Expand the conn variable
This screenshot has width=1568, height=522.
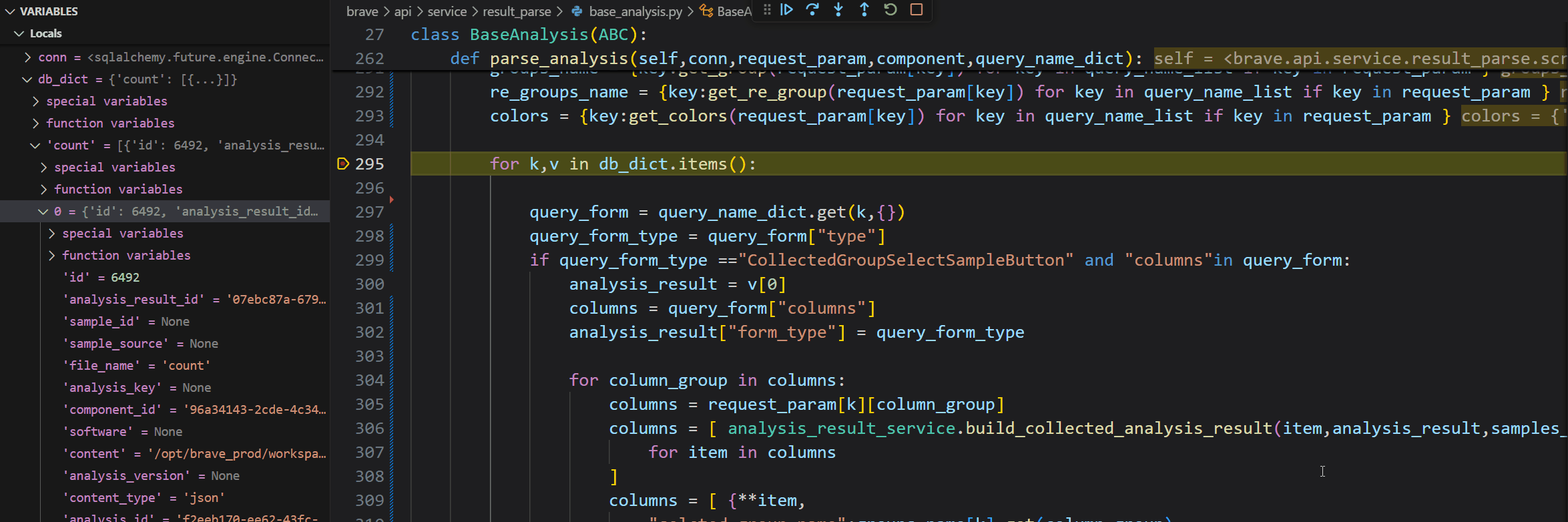point(27,57)
